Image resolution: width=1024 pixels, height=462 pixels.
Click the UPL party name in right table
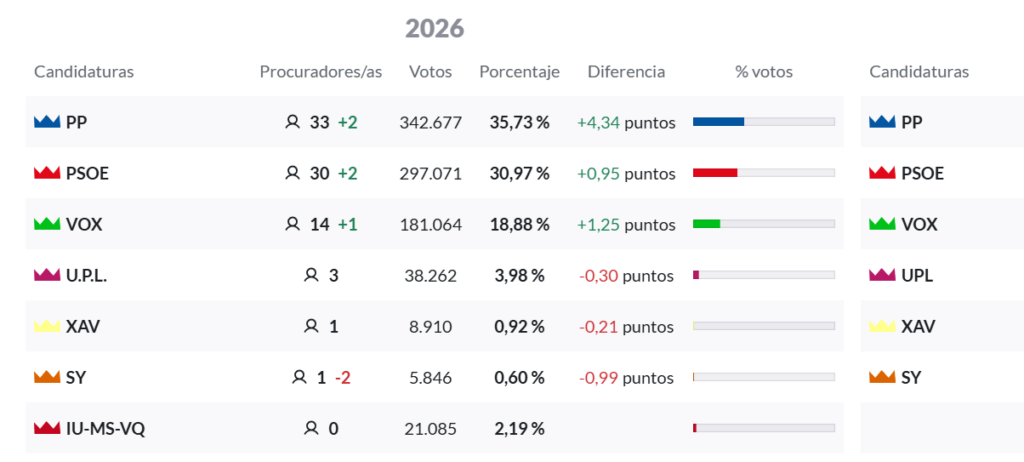click(917, 275)
